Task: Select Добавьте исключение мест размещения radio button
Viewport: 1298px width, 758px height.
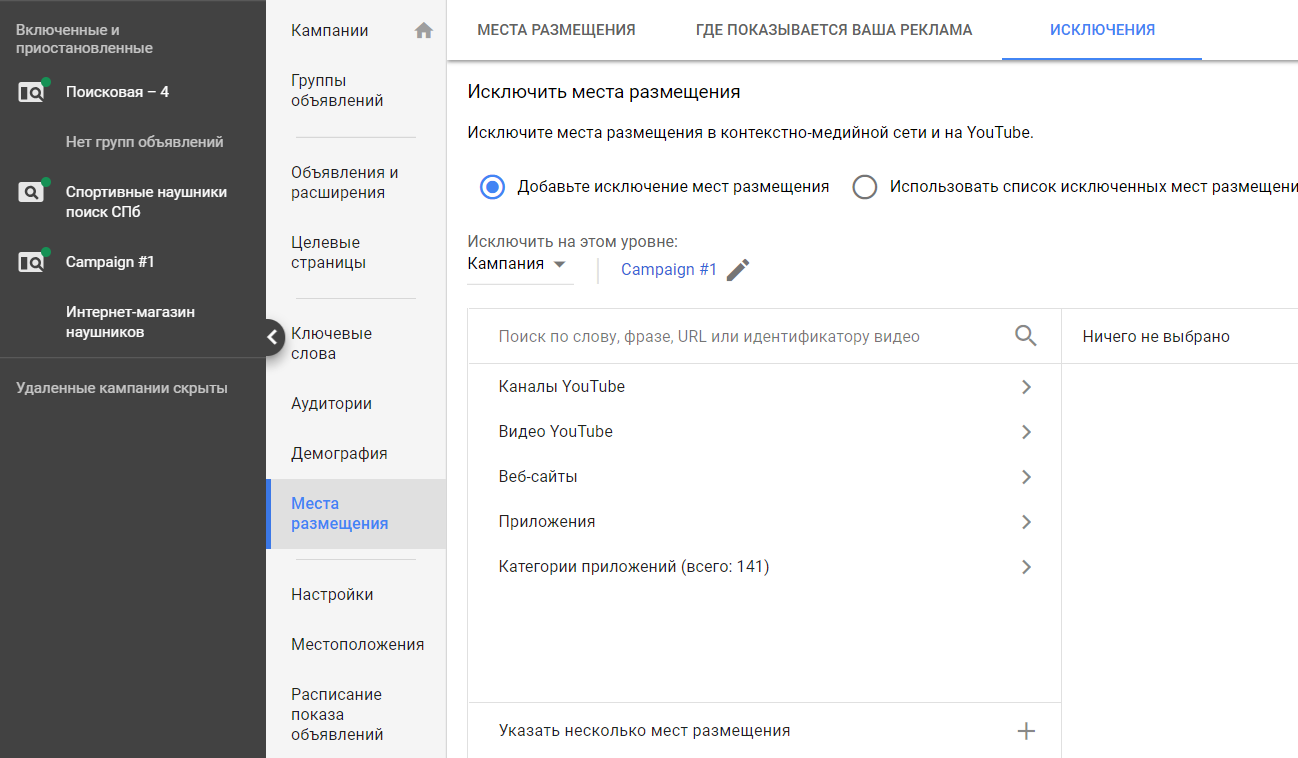Action: (492, 187)
